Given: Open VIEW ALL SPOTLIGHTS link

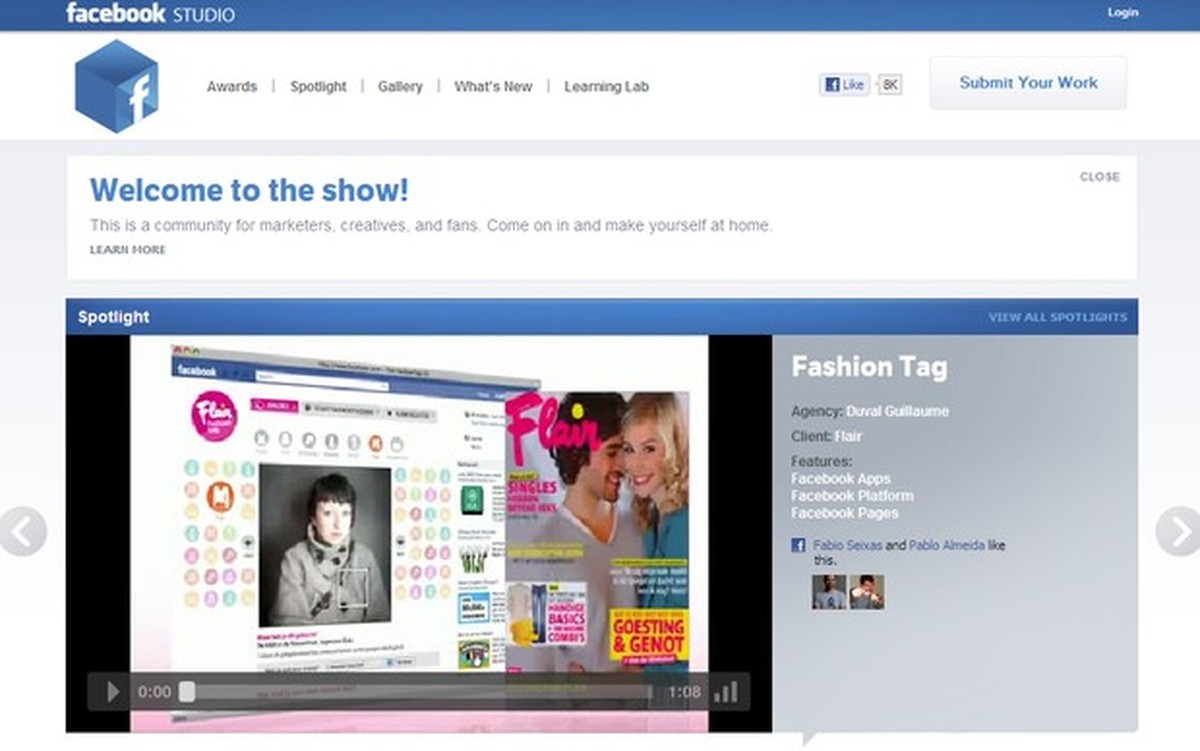Looking at the screenshot, I should pos(1057,317).
